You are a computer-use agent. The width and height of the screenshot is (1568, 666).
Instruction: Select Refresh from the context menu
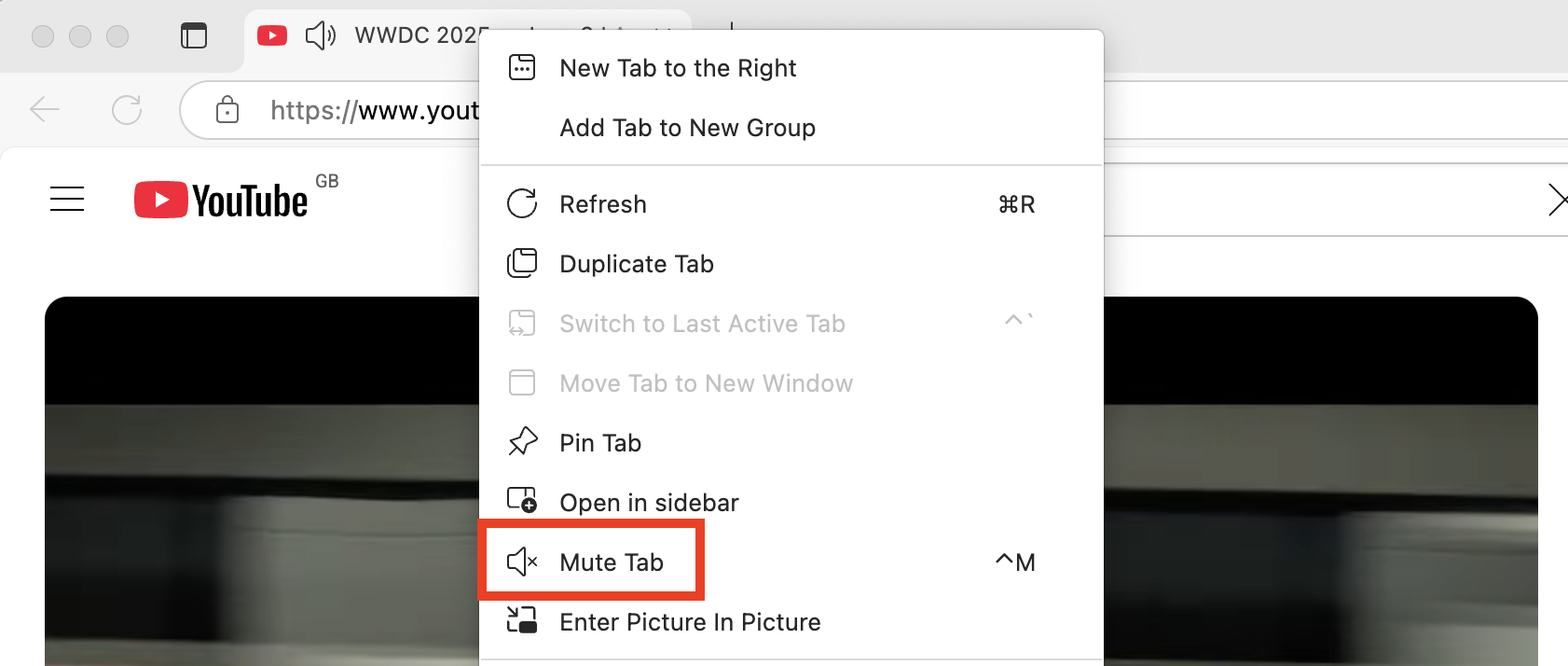602,203
